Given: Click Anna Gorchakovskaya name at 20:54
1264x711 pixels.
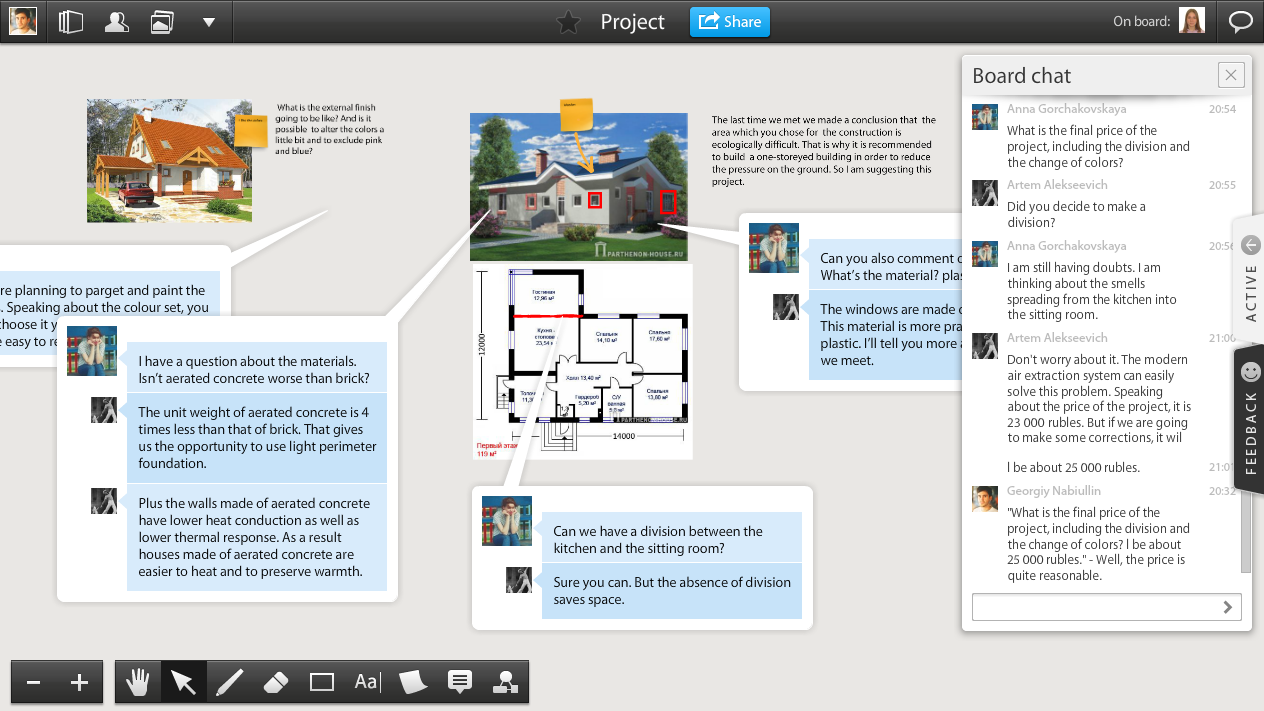Looking at the screenshot, I should pyautogui.click(x=1066, y=109).
